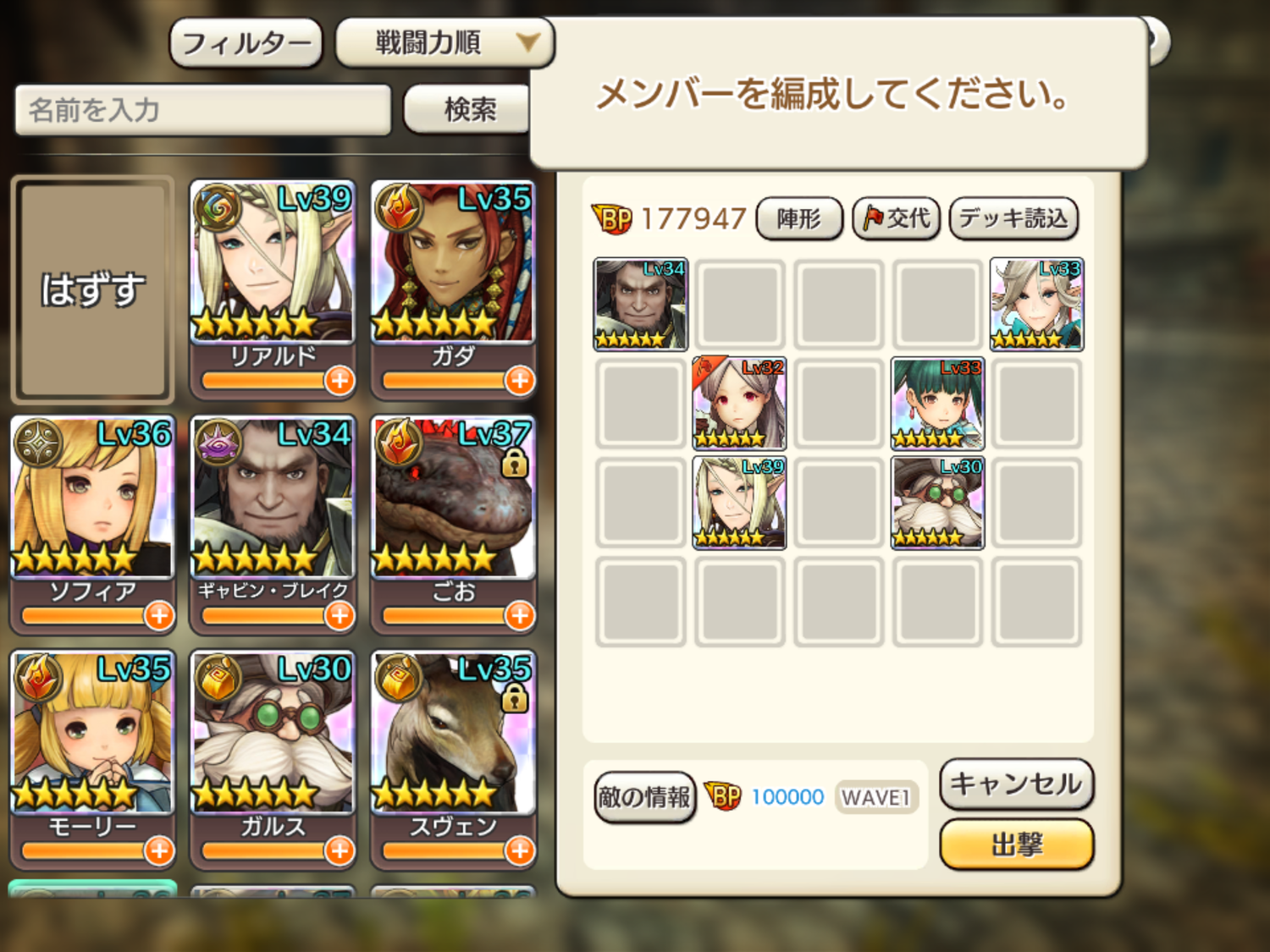
Task: Click the plus icon under モーリー
Action: pyautogui.click(x=159, y=850)
